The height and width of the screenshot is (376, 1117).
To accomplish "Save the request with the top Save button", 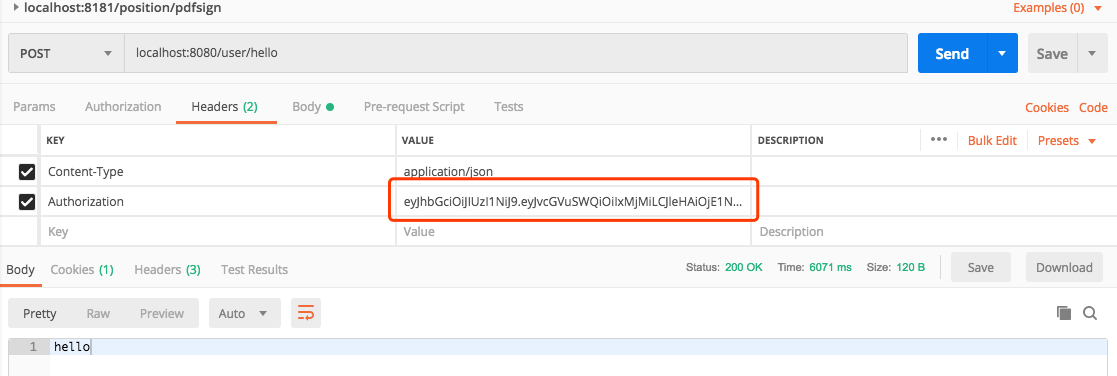I will click(1052, 53).
